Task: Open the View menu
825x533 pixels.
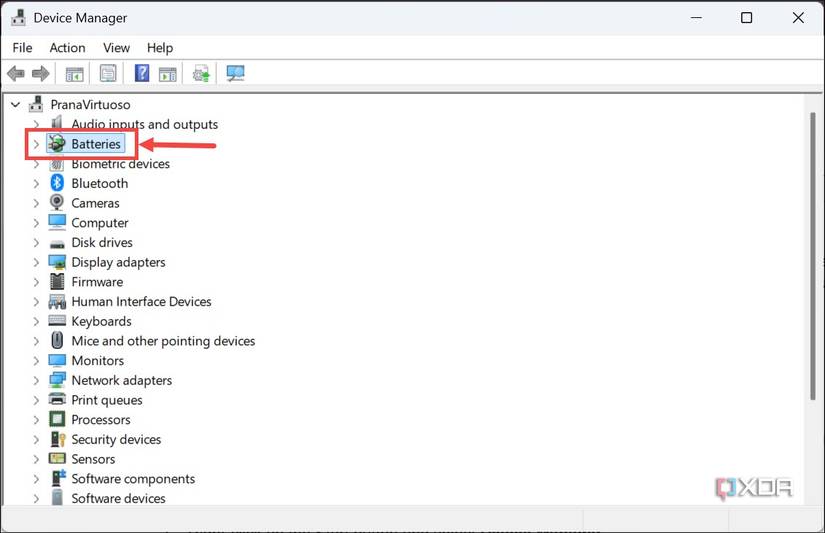Action: [x=116, y=48]
